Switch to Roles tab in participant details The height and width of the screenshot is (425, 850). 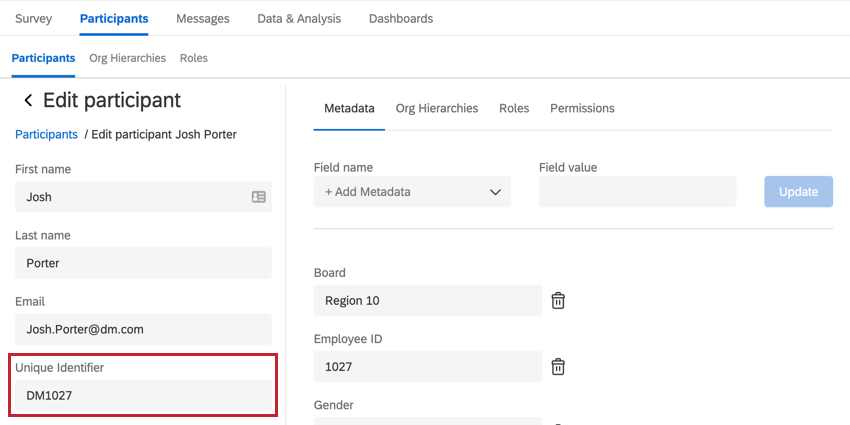coord(514,108)
